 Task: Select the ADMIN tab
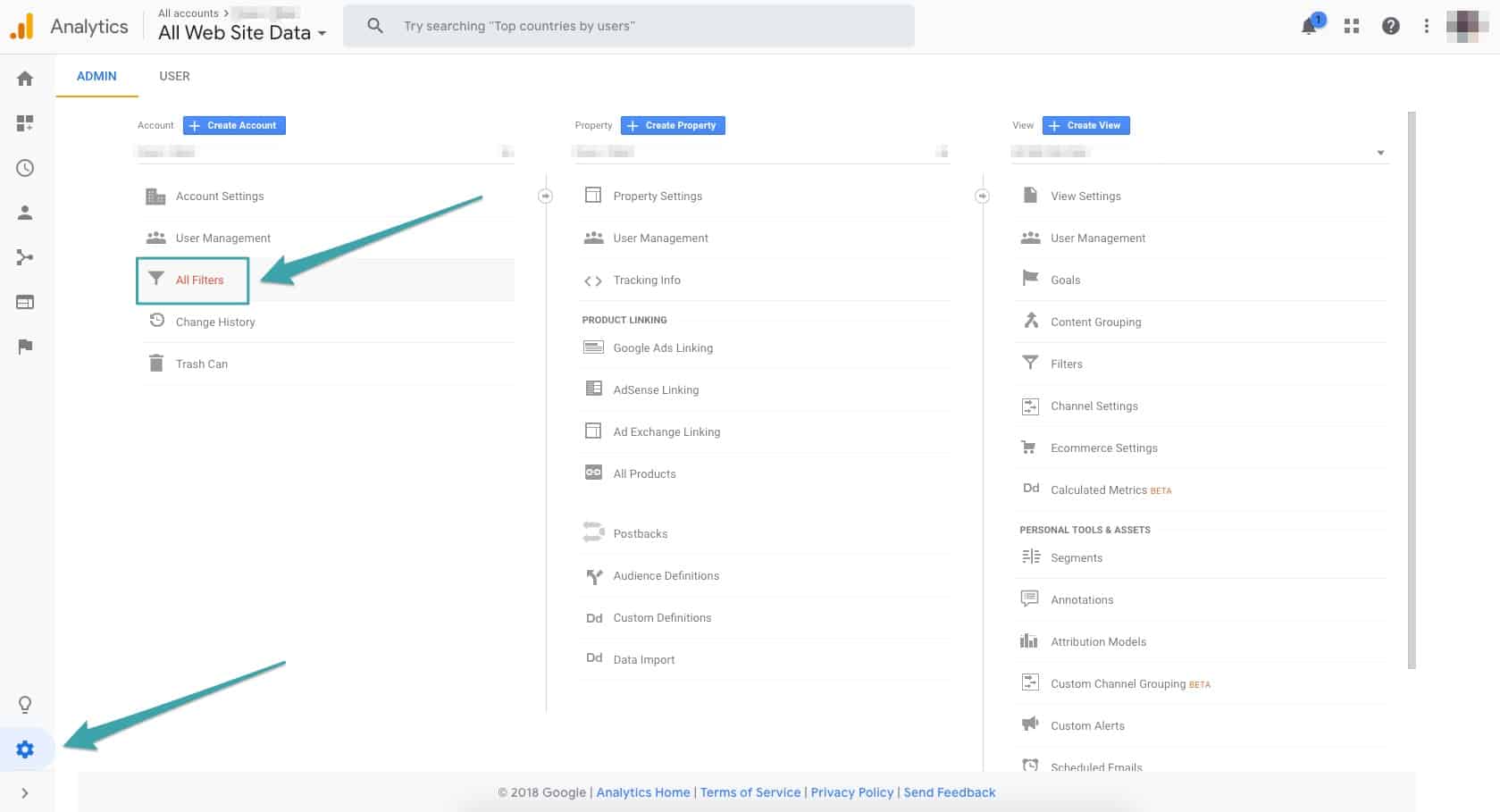(x=96, y=76)
